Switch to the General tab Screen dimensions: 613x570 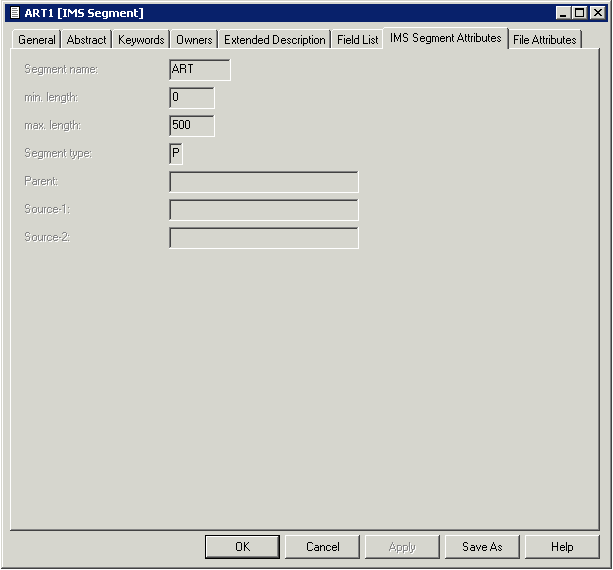(37, 40)
